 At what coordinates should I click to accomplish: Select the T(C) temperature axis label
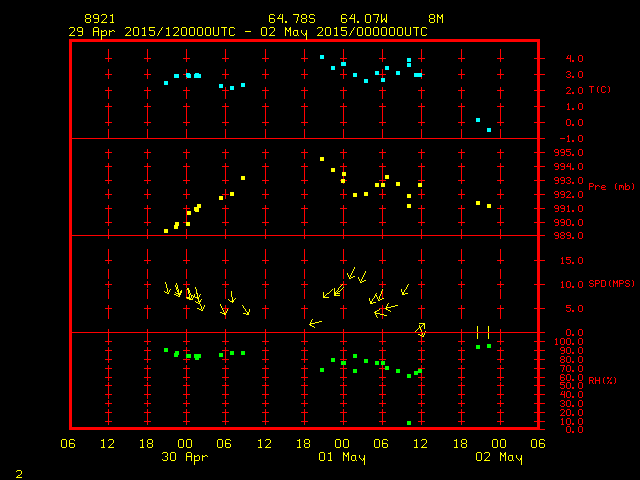click(x=599, y=90)
